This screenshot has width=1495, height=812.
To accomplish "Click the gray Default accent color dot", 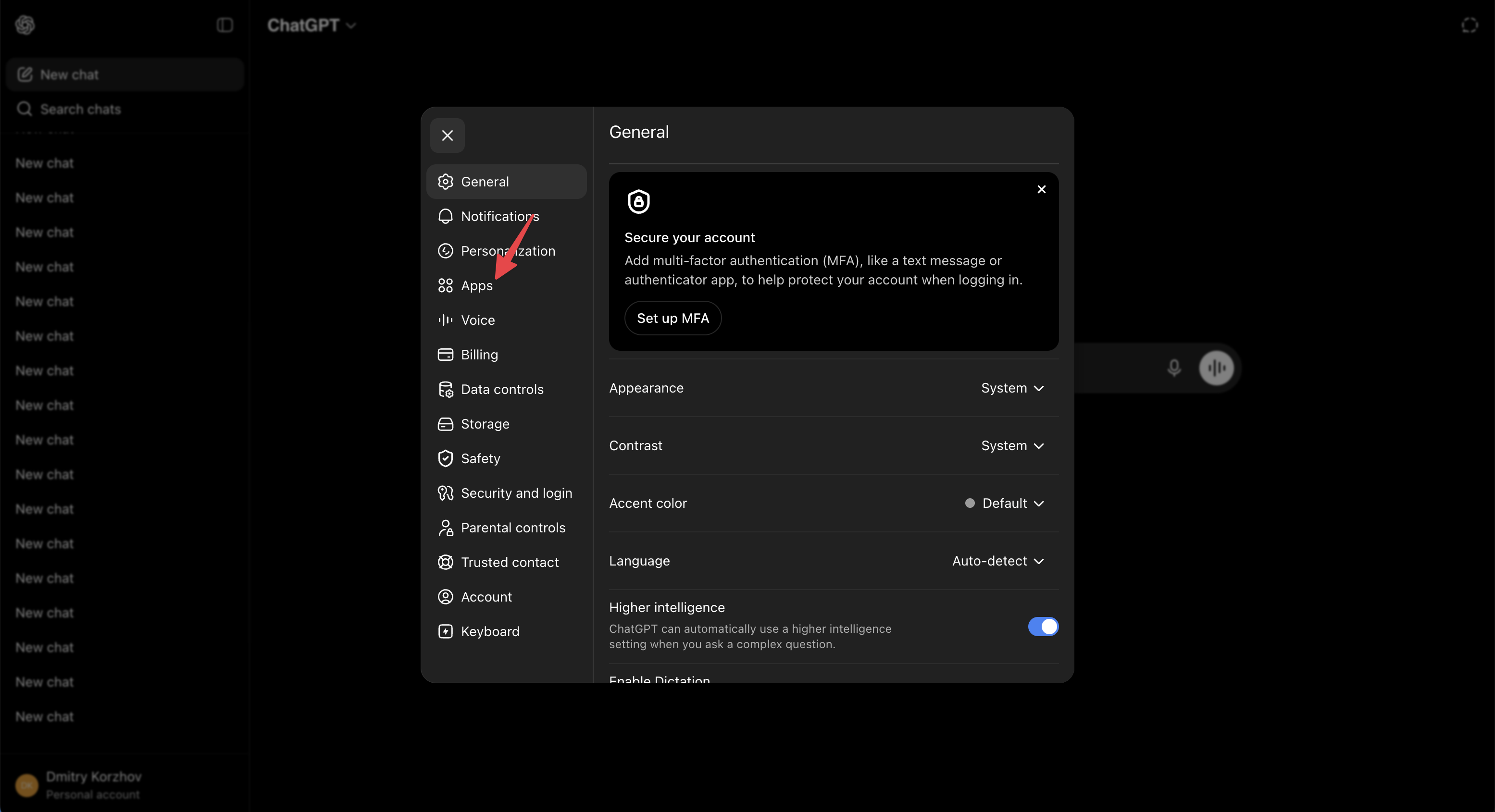I will point(969,504).
